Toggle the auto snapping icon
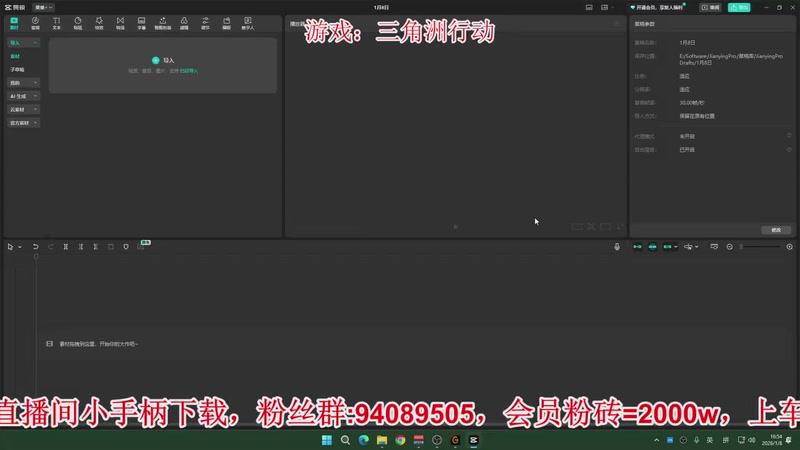The image size is (800, 450). click(653, 247)
